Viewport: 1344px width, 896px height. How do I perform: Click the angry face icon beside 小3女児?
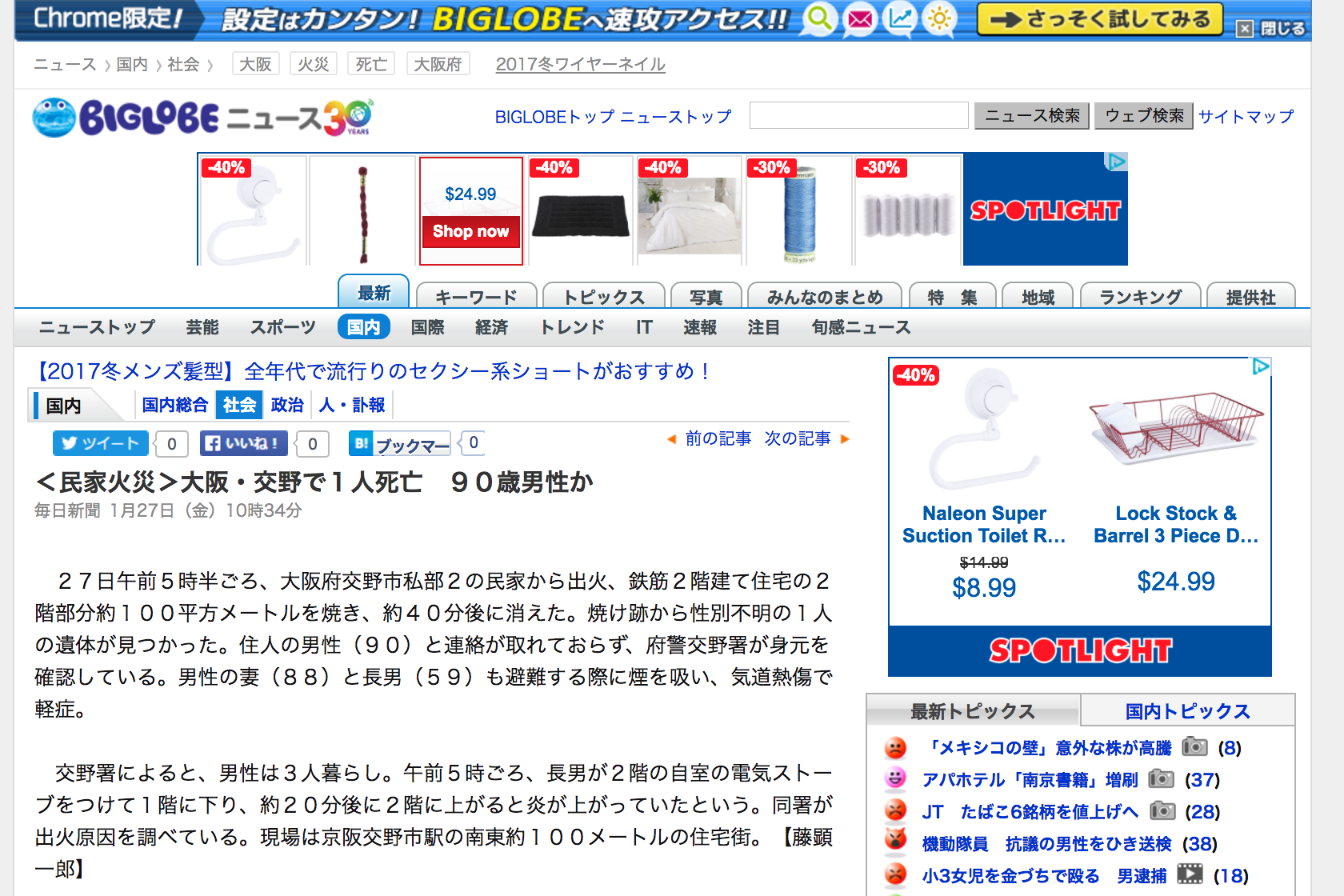pos(896,874)
